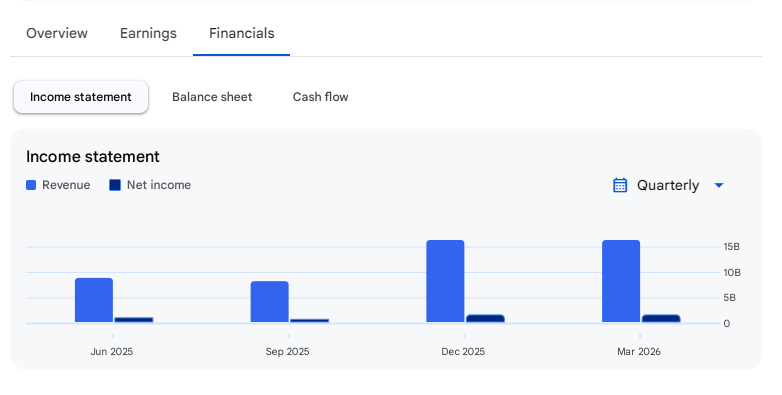Open the Quarterly period dropdown
The image size is (782, 395).
click(668, 185)
